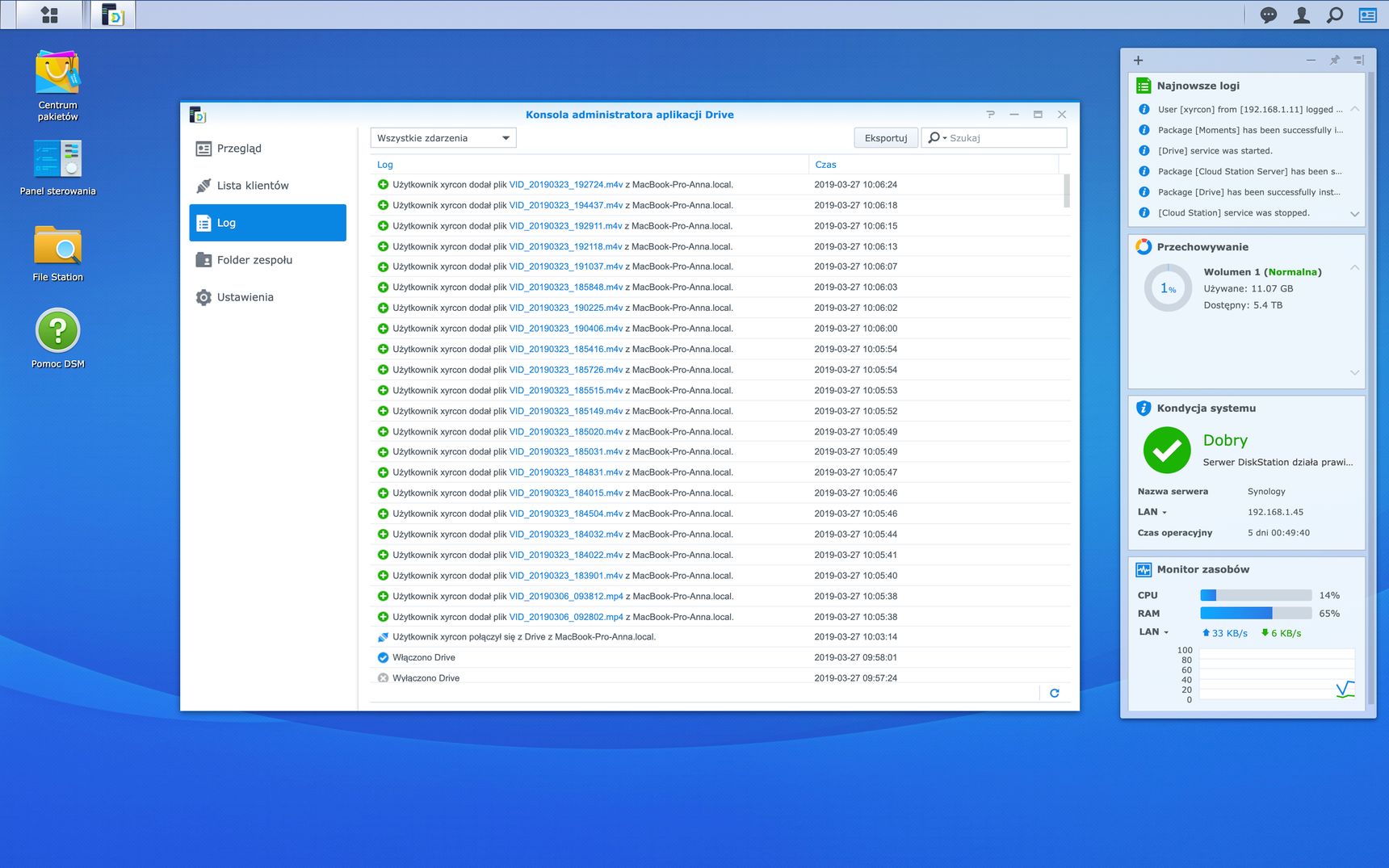Click the Eksportuj button

[x=886, y=138]
